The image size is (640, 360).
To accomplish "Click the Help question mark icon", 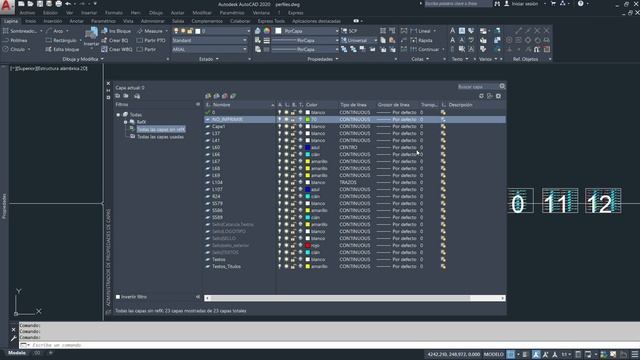I will coord(580,4).
